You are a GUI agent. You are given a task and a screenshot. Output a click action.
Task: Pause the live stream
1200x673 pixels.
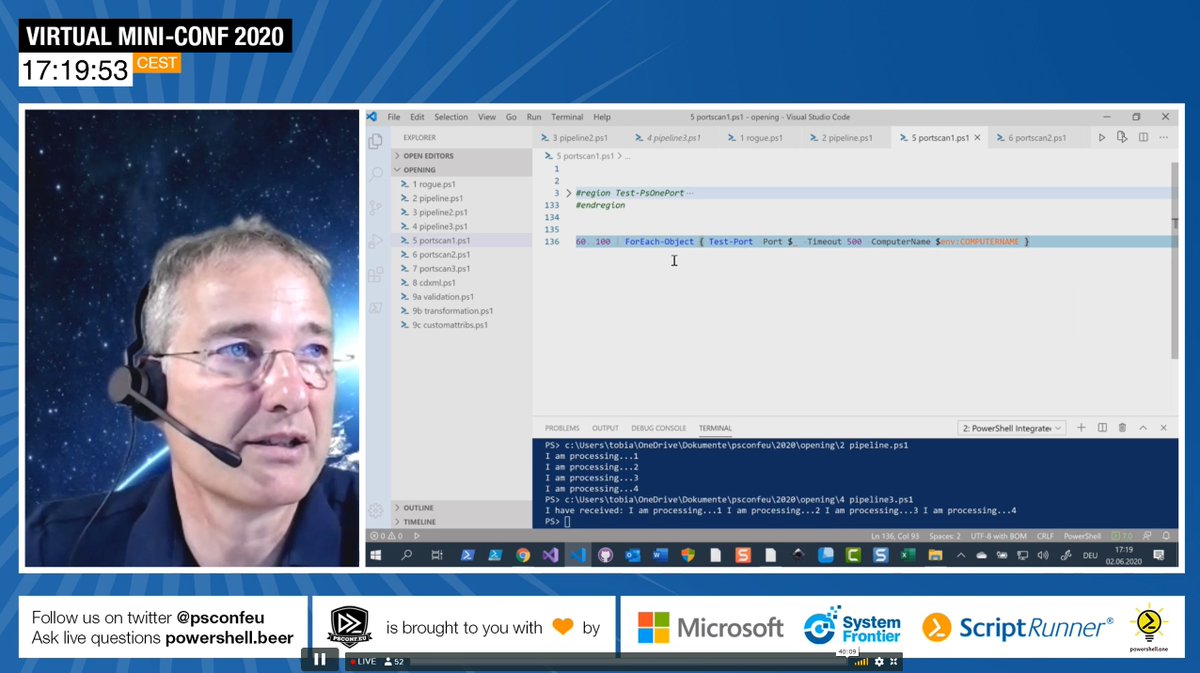(x=319, y=659)
